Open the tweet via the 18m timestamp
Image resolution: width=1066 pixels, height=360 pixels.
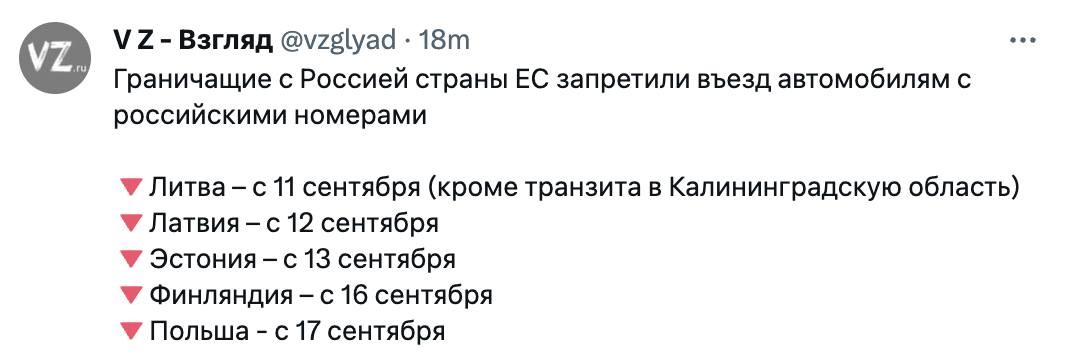445,41
